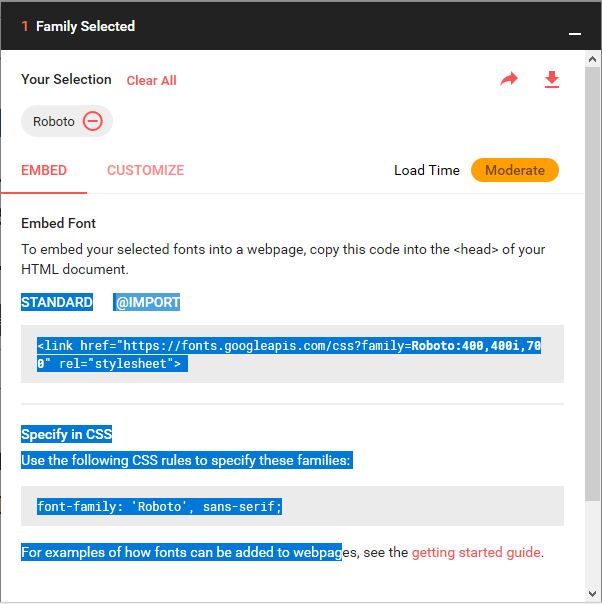Image resolution: width=602 pixels, height=604 pixels.
Task: Select the @IMPORT embed option
Action: pyautogui.click(x=147, y=302)
